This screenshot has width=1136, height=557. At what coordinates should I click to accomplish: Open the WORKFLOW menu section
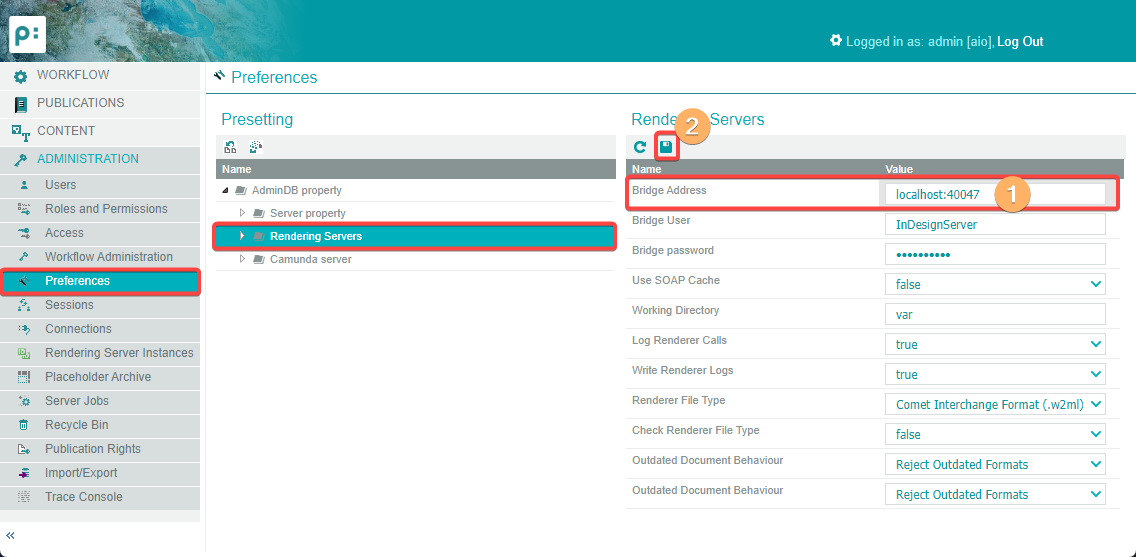(x=73, y=75)
